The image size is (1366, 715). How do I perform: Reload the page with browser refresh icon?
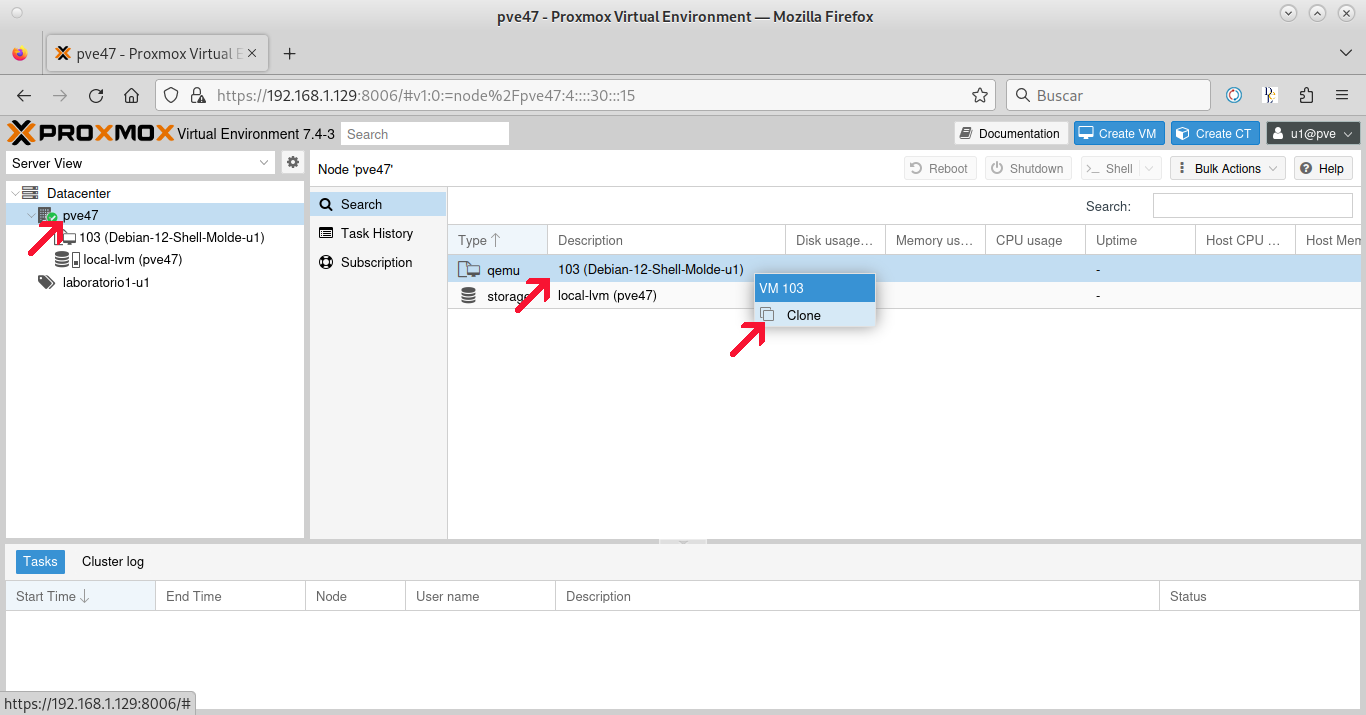[96, 96]
